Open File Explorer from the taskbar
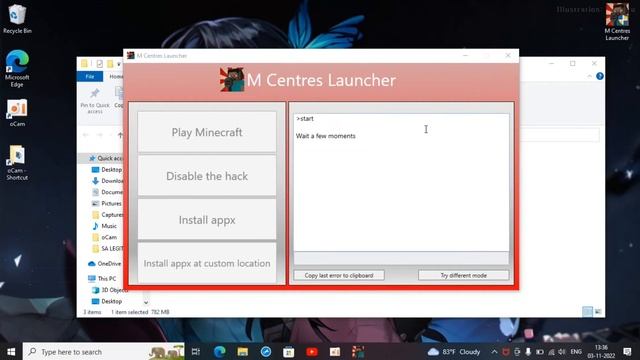The image size is (640, 360). tap(242, 351)
